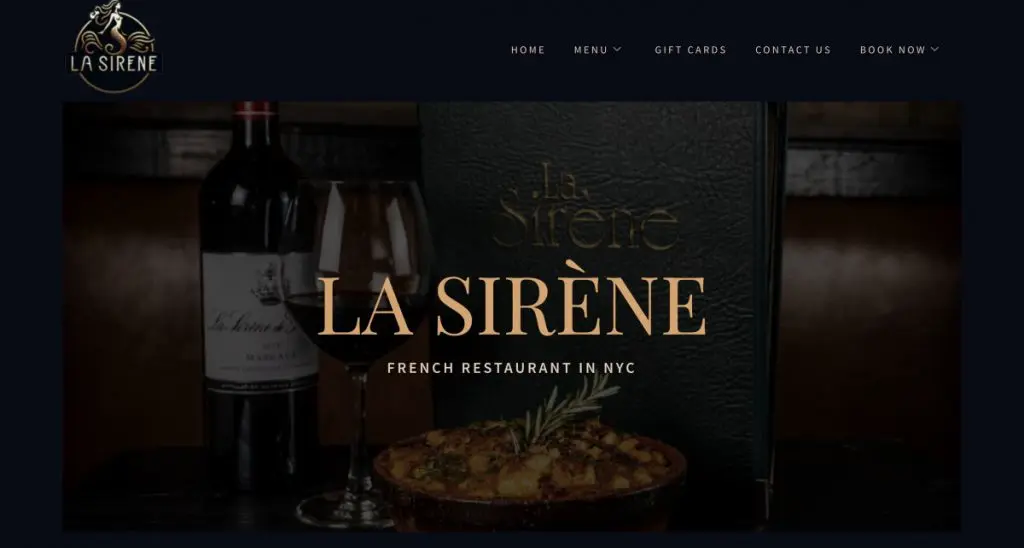Open the GIFT CARDS page

(x=690, y=50)
